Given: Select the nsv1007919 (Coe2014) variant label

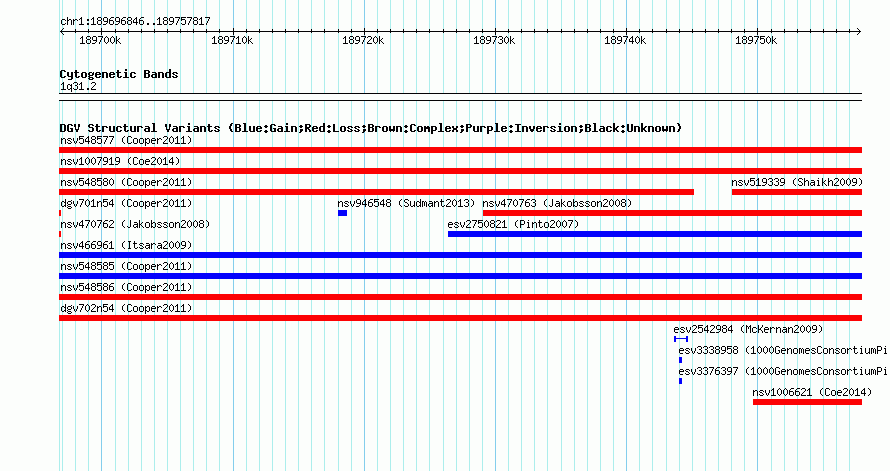Looking at the screenshot, I should (120, 161).
